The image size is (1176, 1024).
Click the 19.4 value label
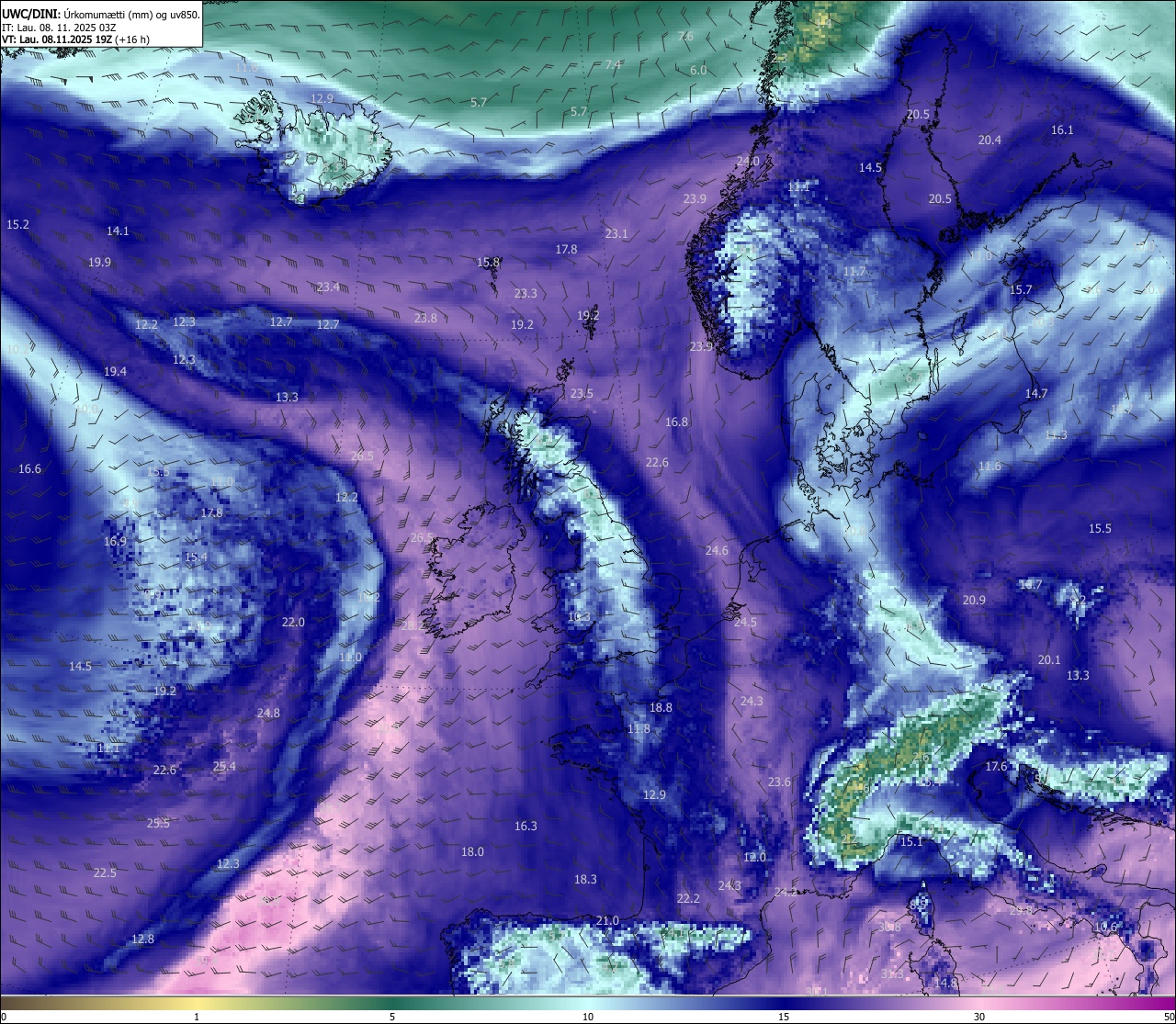(x=115, y=372)
